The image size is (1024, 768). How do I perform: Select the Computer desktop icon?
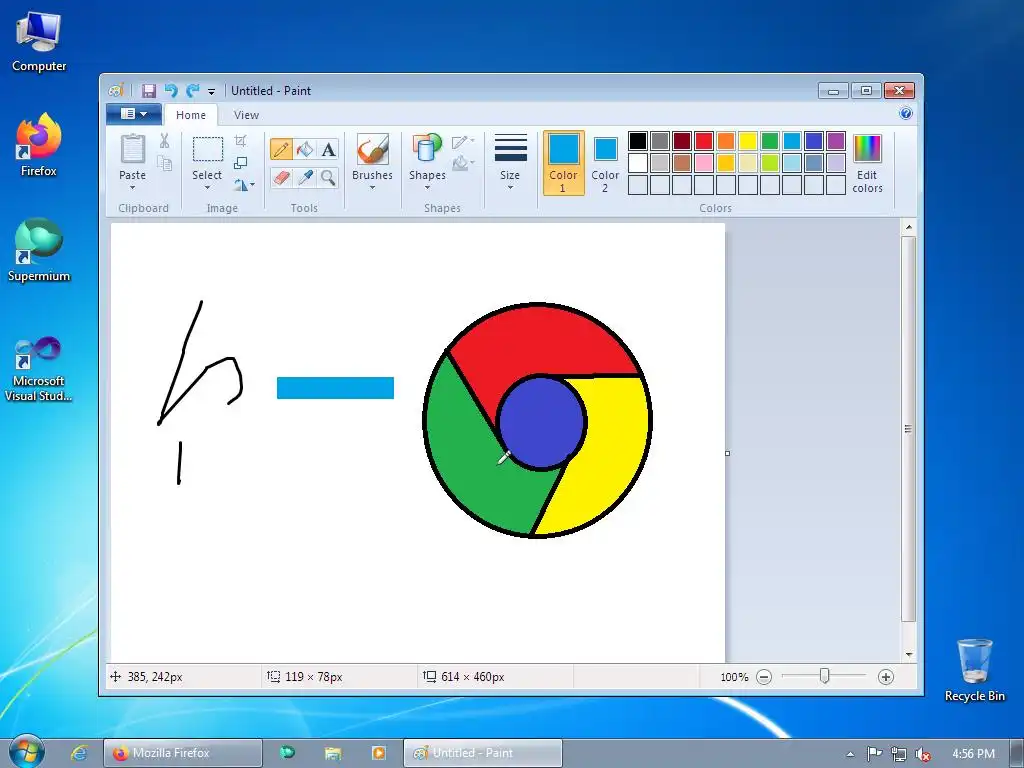click(39, 42)
